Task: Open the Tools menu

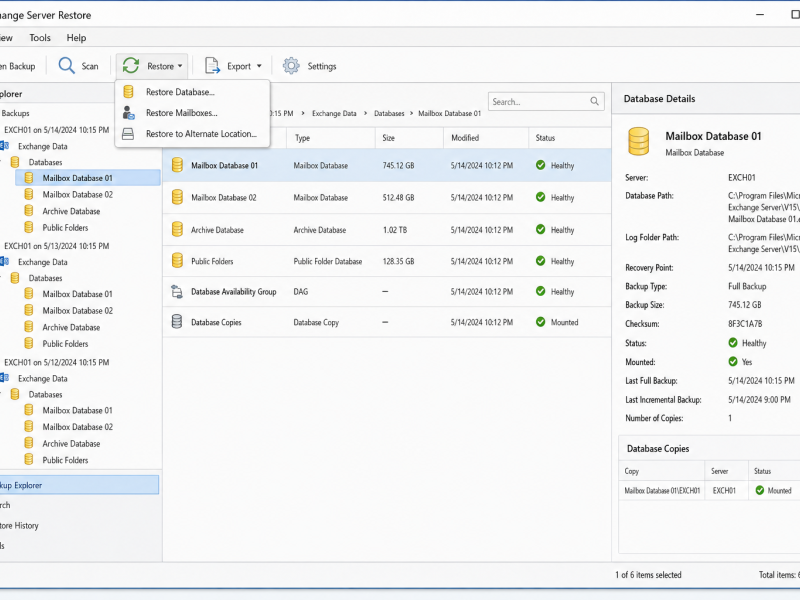Action: (x=40, y=38)
